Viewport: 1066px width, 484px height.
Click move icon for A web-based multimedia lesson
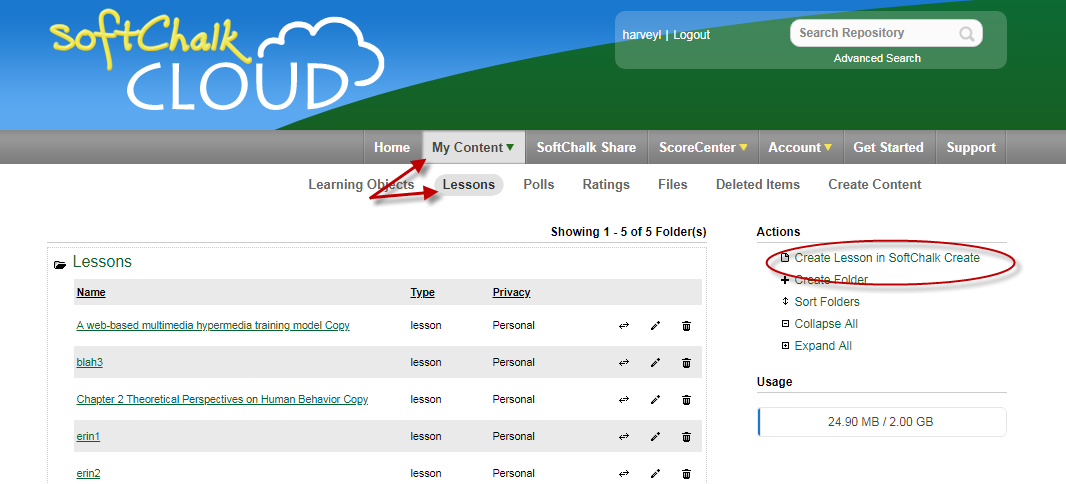[x=623, y=326]
